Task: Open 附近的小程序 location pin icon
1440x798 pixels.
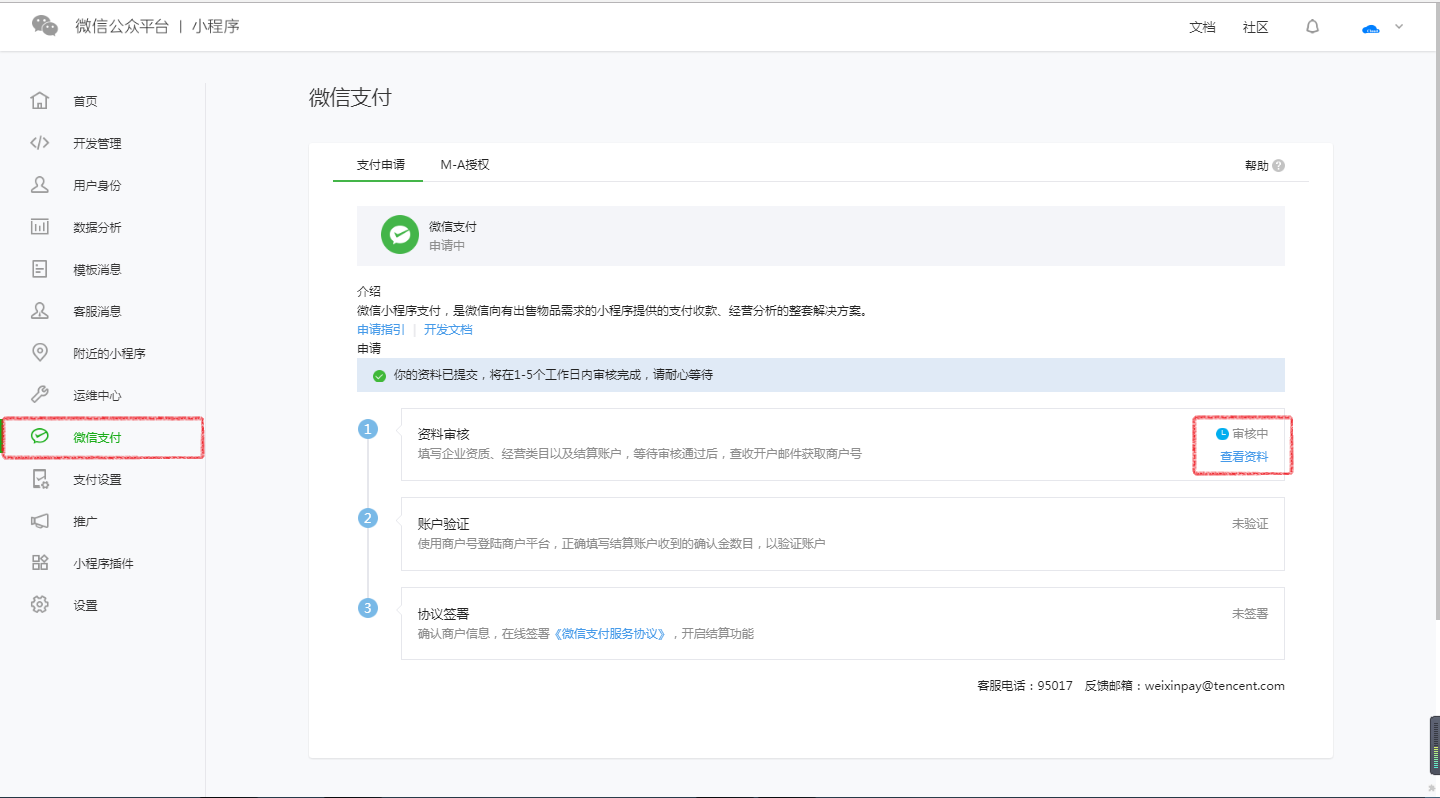Action: coord(40,353)
